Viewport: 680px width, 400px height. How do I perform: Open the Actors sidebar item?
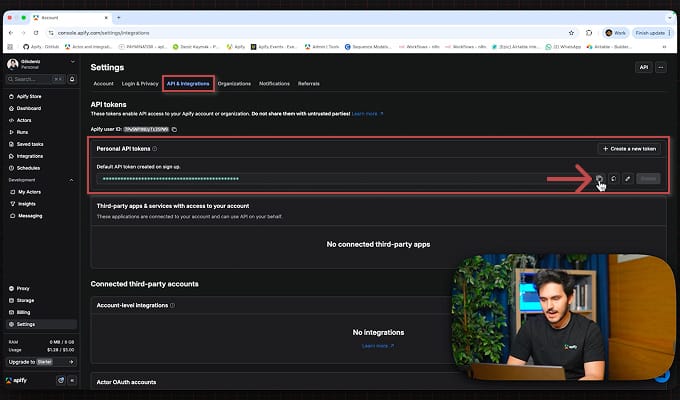[x=20, y=120]
